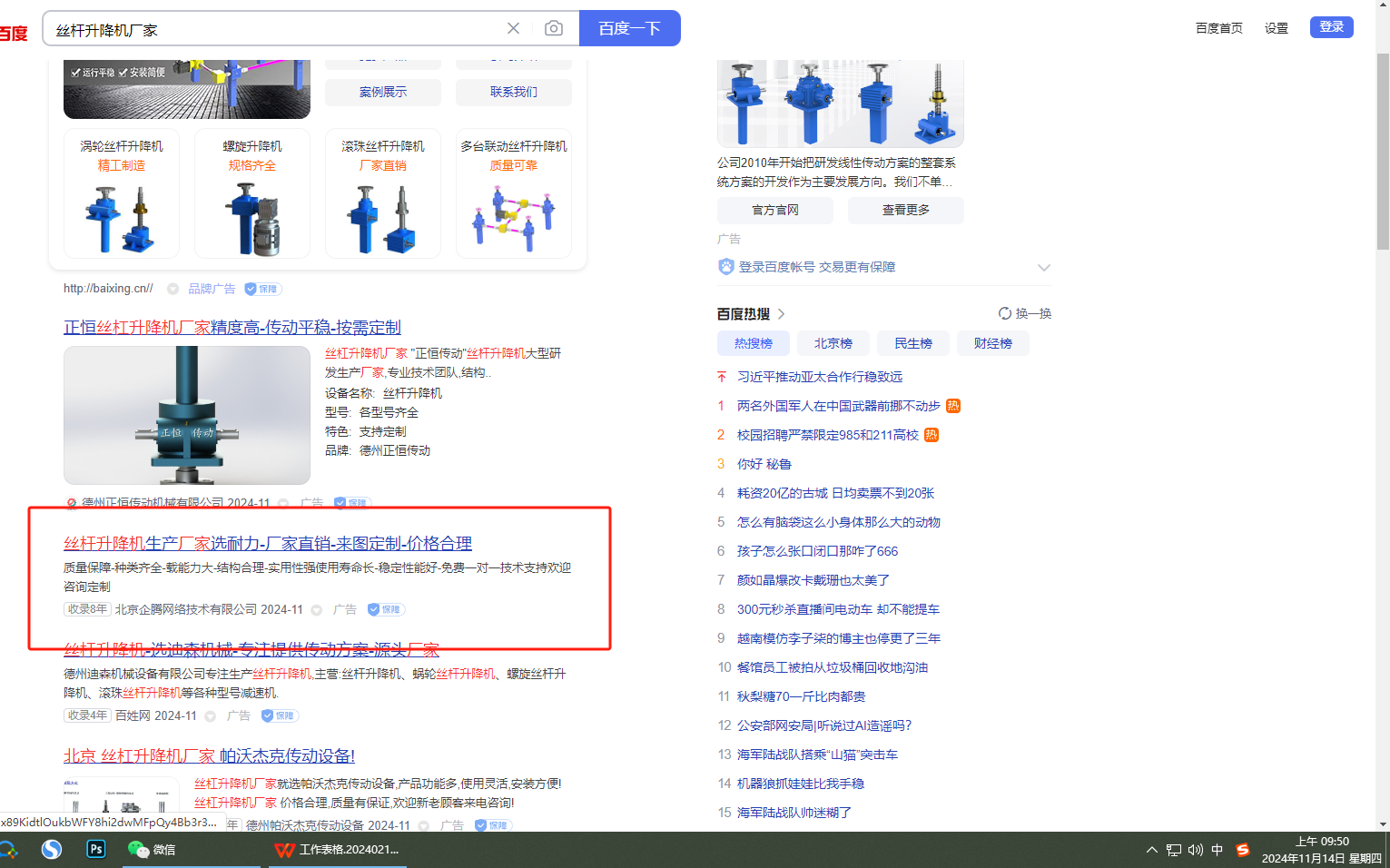Image resolution: width=1390 pixels, height=868 pixels.
Task: Click the 查看更多 button
Action: point(906,210)
